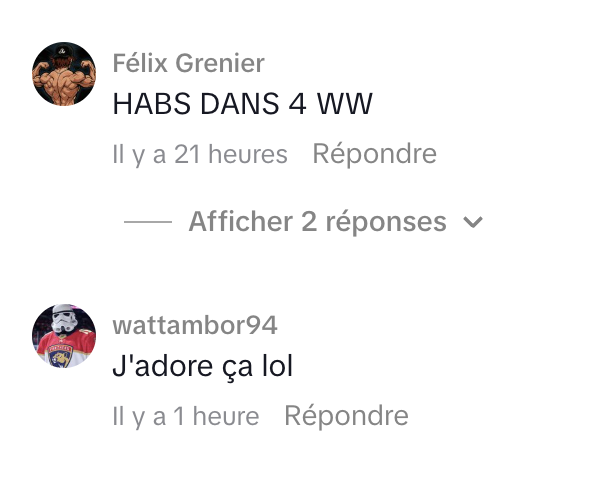Image resolution: width=592 pixels, height=480 pixels.
Task: Reply to the HABS DANS 4 WW comment
Action: point(375,154)
